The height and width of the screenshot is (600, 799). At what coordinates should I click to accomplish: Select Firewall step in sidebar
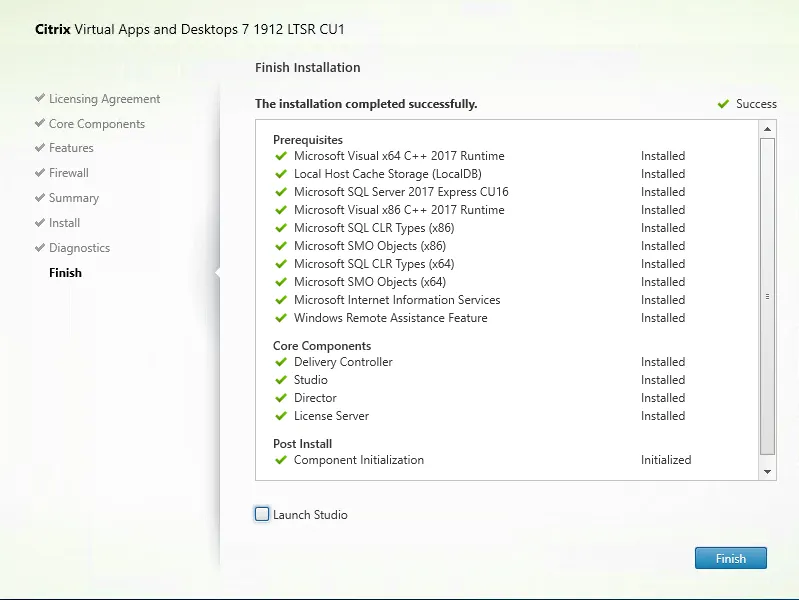coord(69,173)
